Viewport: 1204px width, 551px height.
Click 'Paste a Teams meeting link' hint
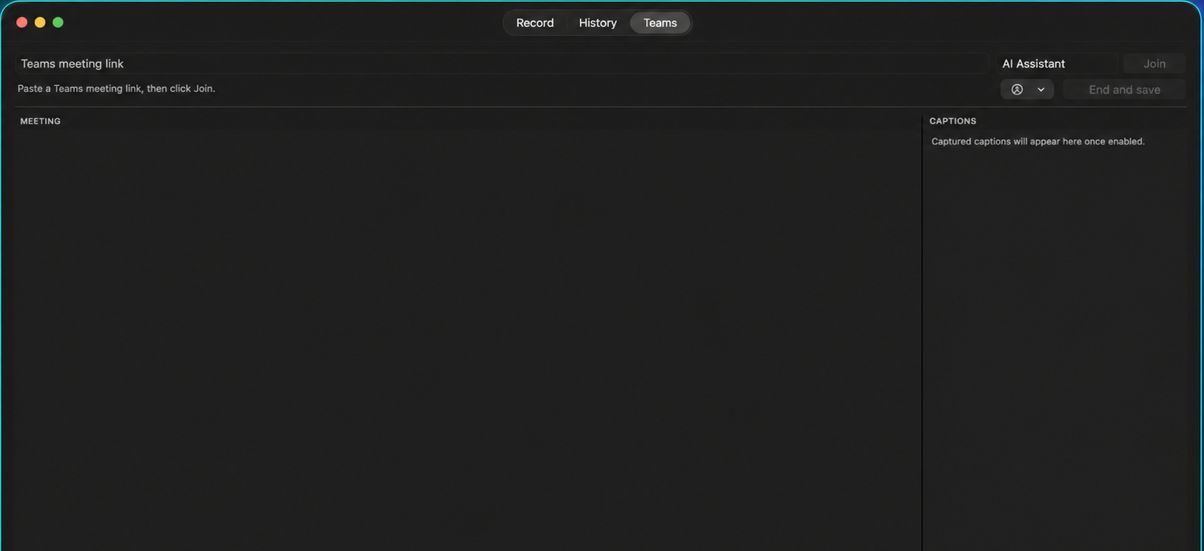(116, 89)
